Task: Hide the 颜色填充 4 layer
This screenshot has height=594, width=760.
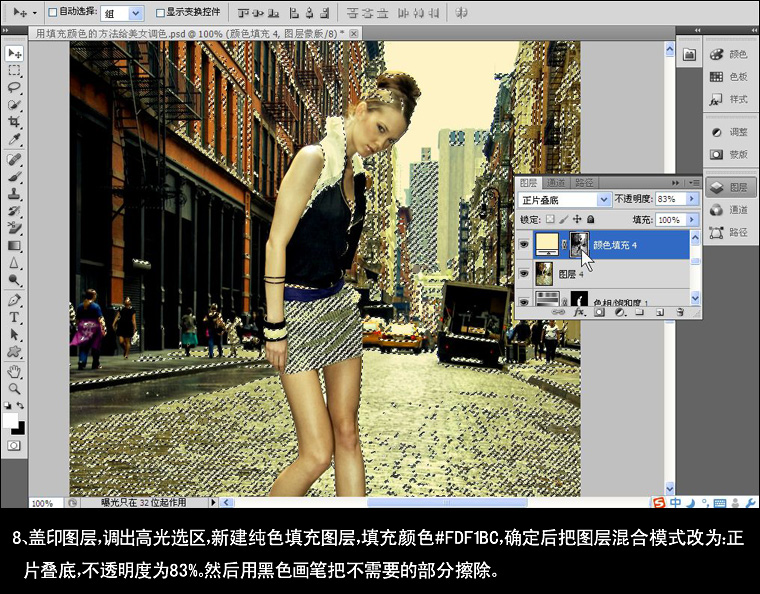Action: click(x=523, y=244)
